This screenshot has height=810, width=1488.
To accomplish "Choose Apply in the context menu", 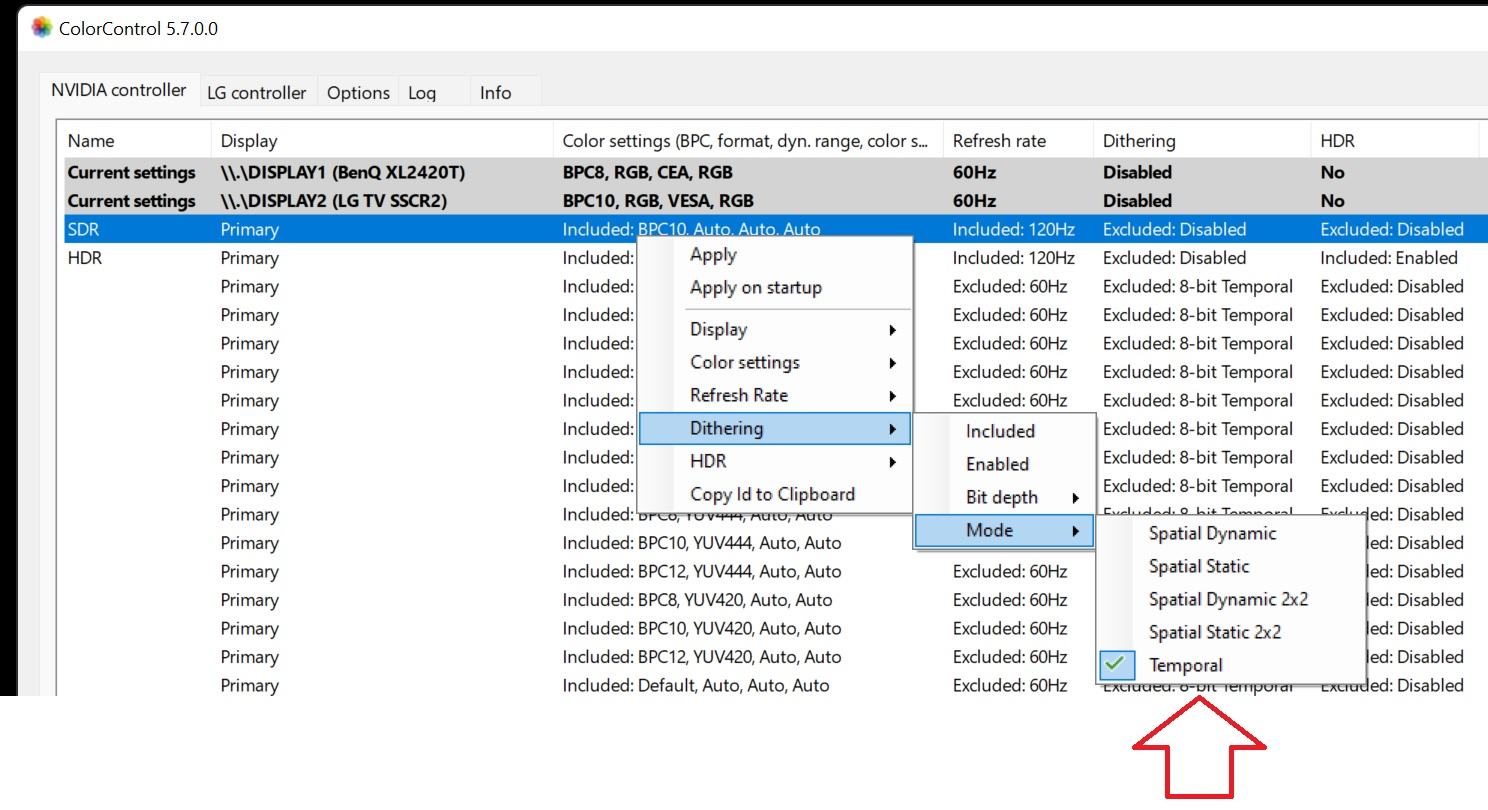I will tap(775, 255).
